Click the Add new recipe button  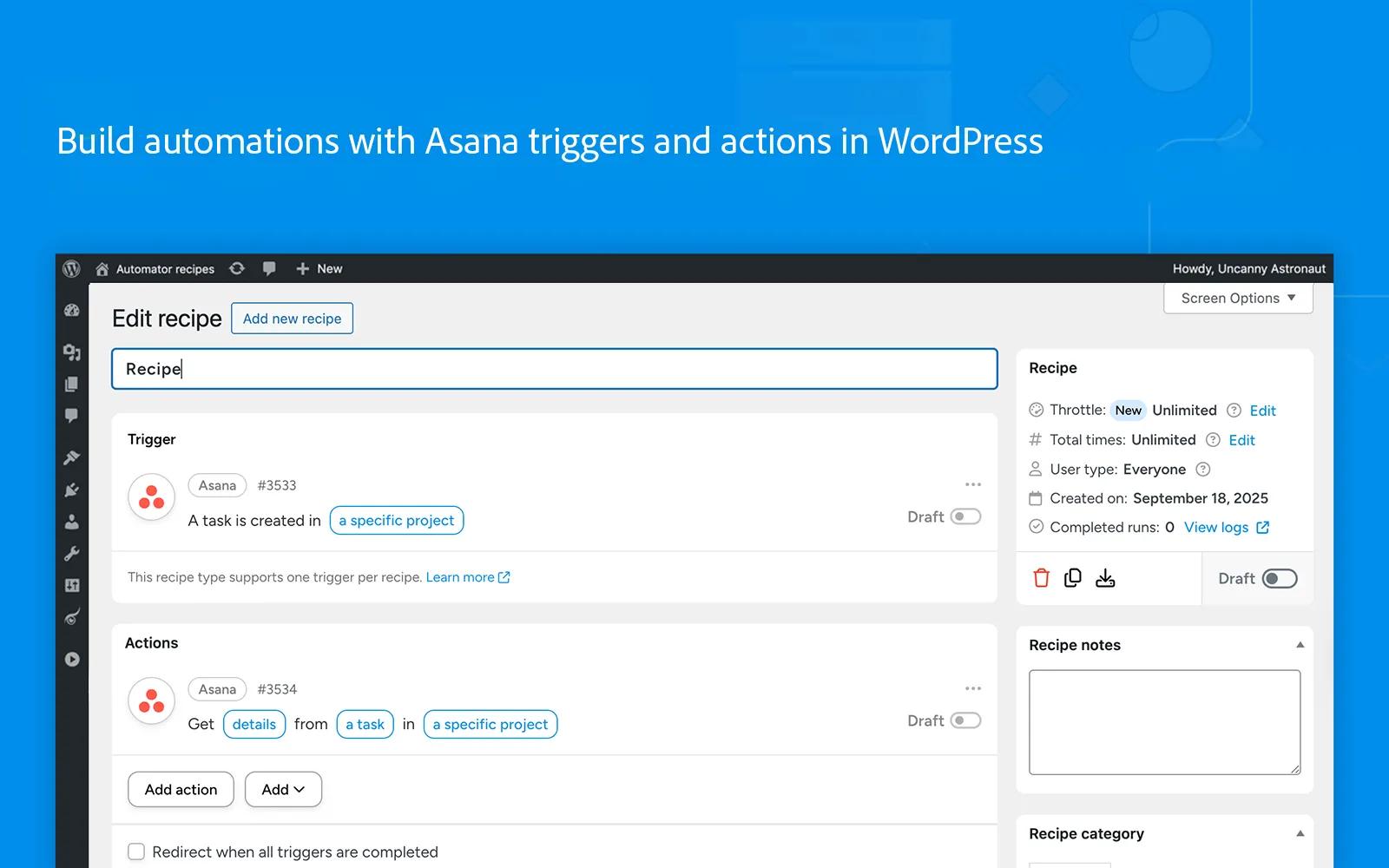[292, 319]
